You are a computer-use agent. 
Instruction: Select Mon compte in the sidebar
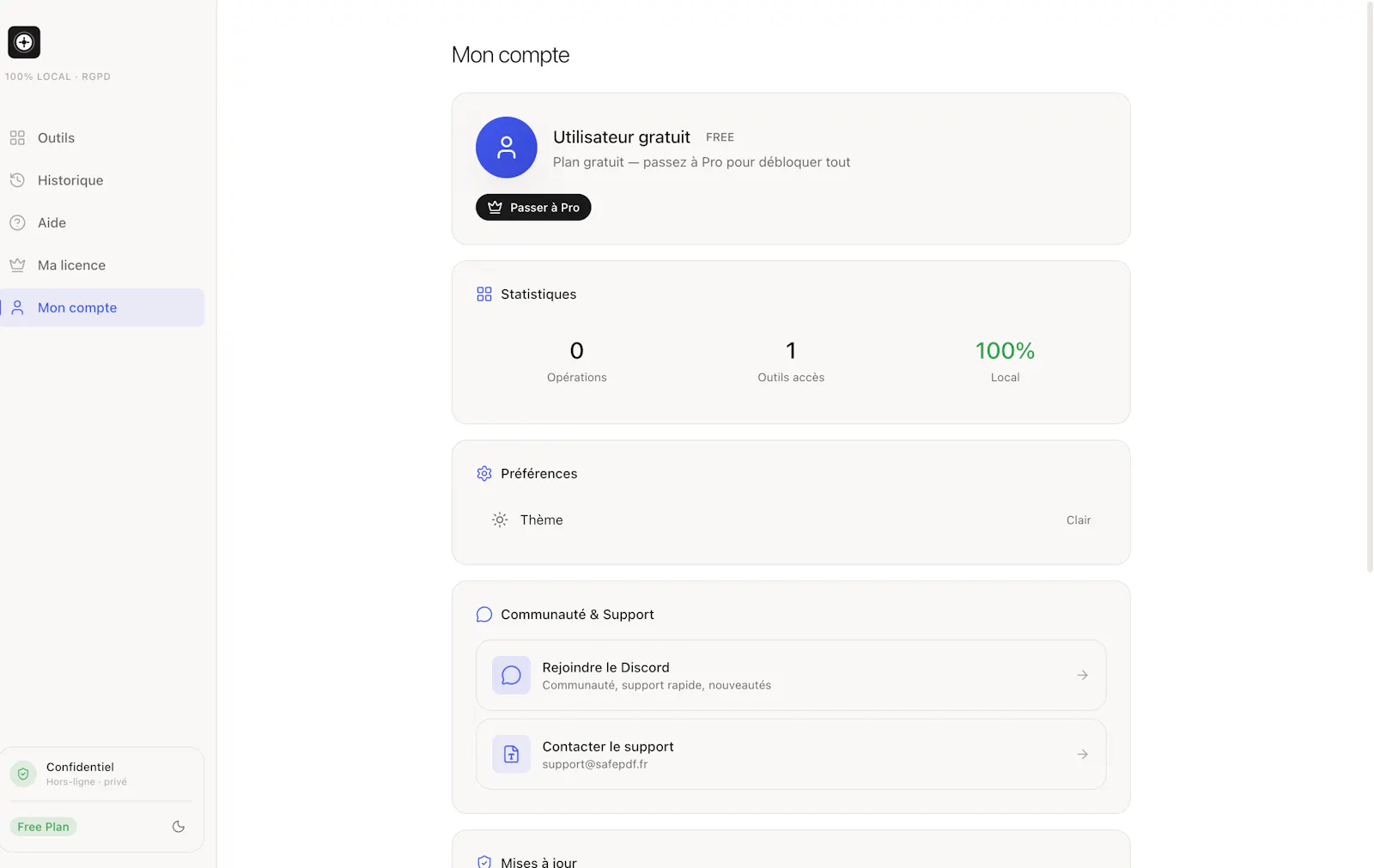[102, 307]
